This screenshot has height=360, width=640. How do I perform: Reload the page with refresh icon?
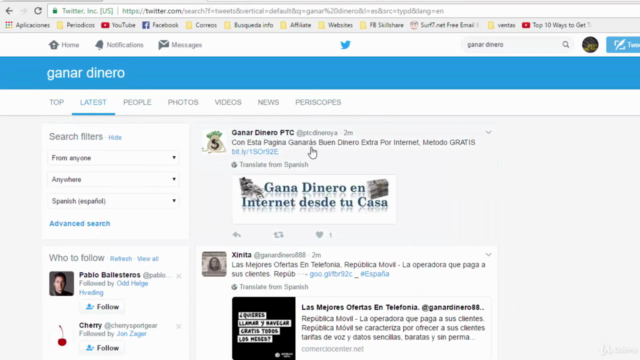(x=38, y=11)
